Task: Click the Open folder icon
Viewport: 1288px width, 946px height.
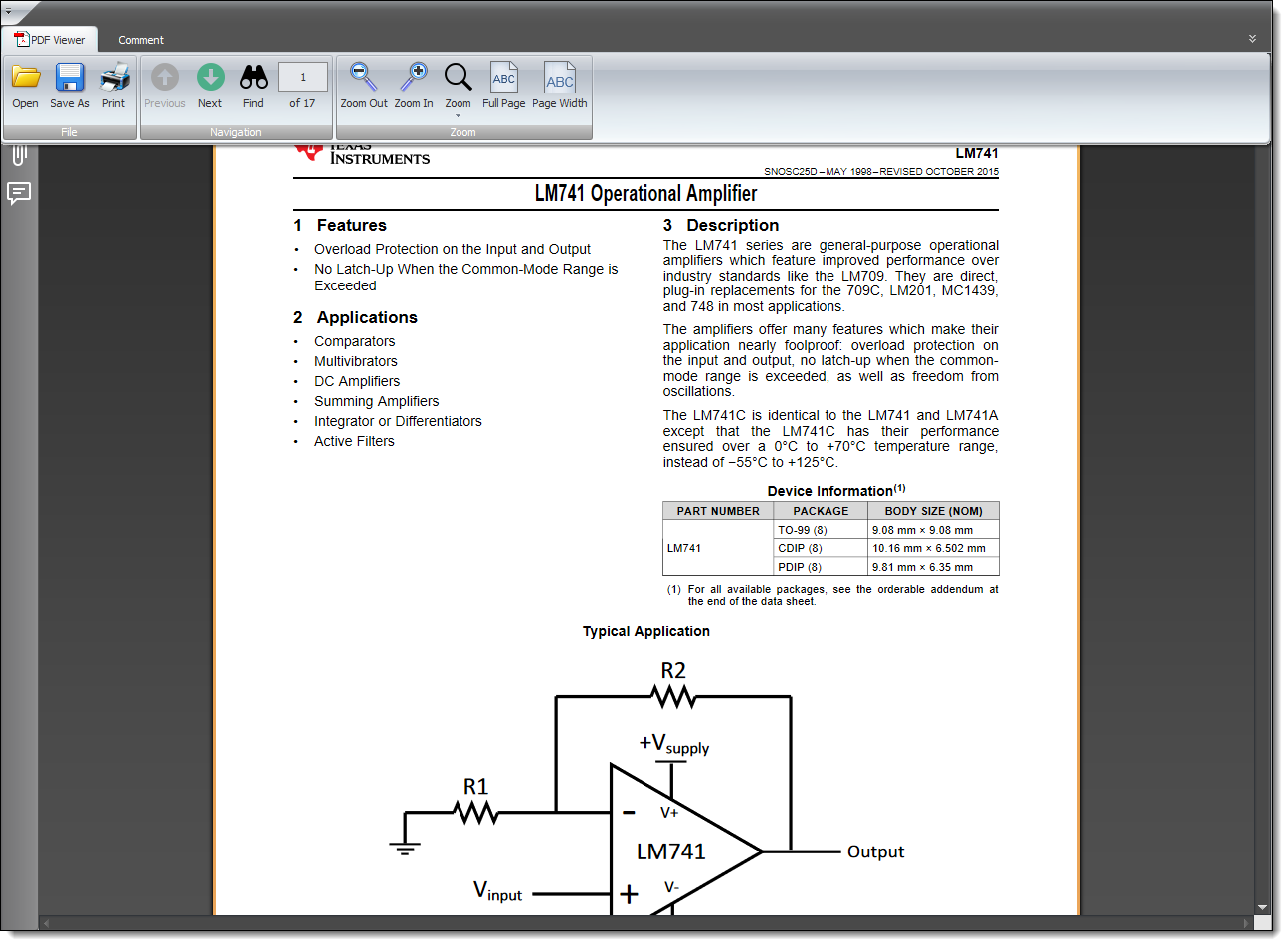Action: (26, 77)
